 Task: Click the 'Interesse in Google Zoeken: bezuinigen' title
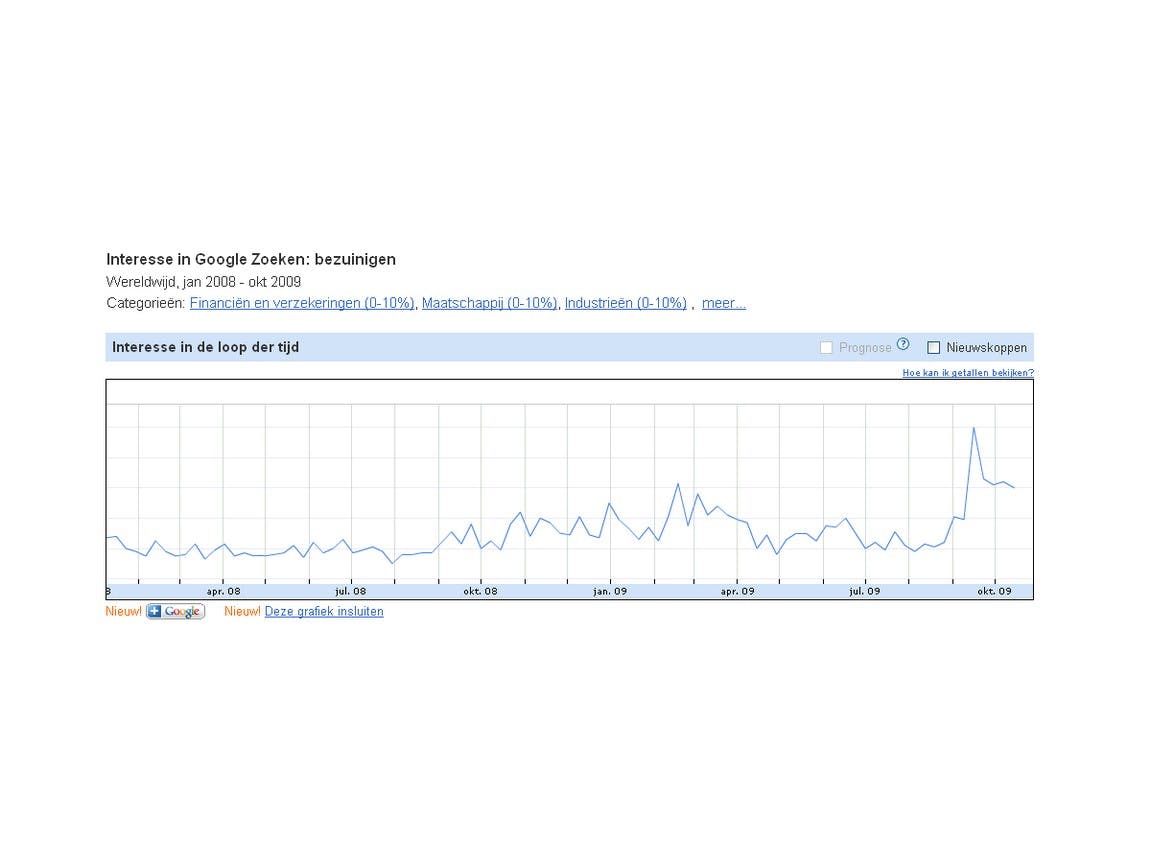251,259
